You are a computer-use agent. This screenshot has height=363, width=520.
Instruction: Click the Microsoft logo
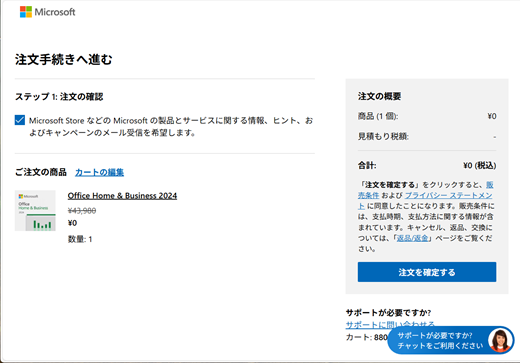tap(48, 12)
